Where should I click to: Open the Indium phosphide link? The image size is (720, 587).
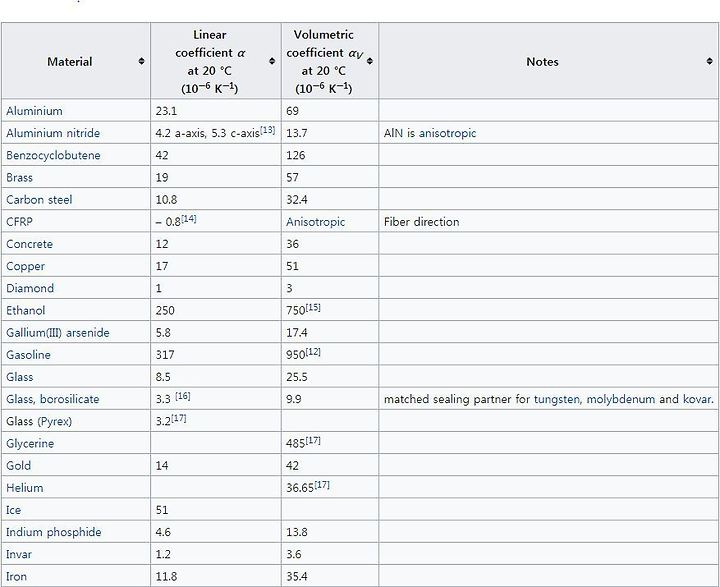(54, 532)
